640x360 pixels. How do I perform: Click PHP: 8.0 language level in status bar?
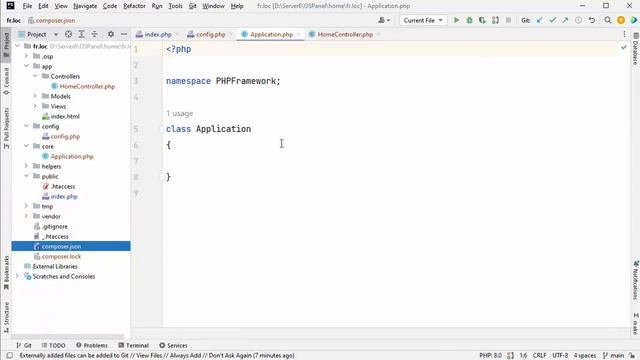(491, 356)
